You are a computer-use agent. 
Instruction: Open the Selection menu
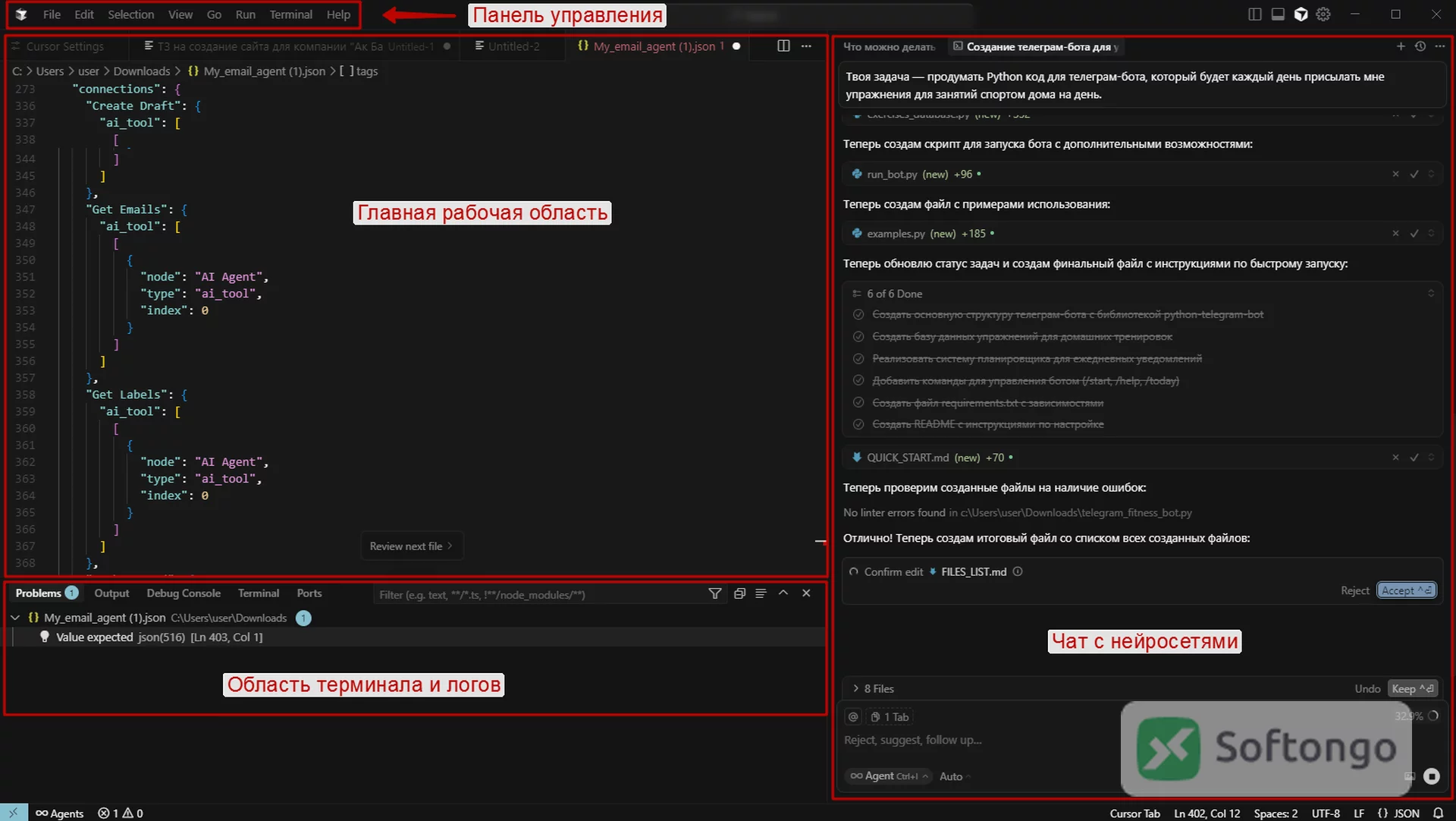pyautogui.click(x=130, y=14)
